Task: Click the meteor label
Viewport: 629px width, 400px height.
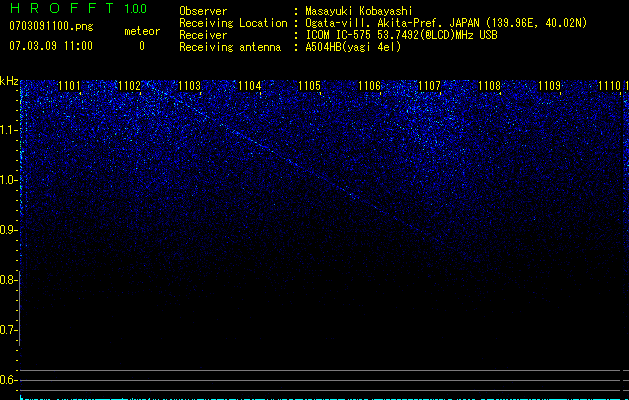Action: pyautogui.click(x=142, y=31)
